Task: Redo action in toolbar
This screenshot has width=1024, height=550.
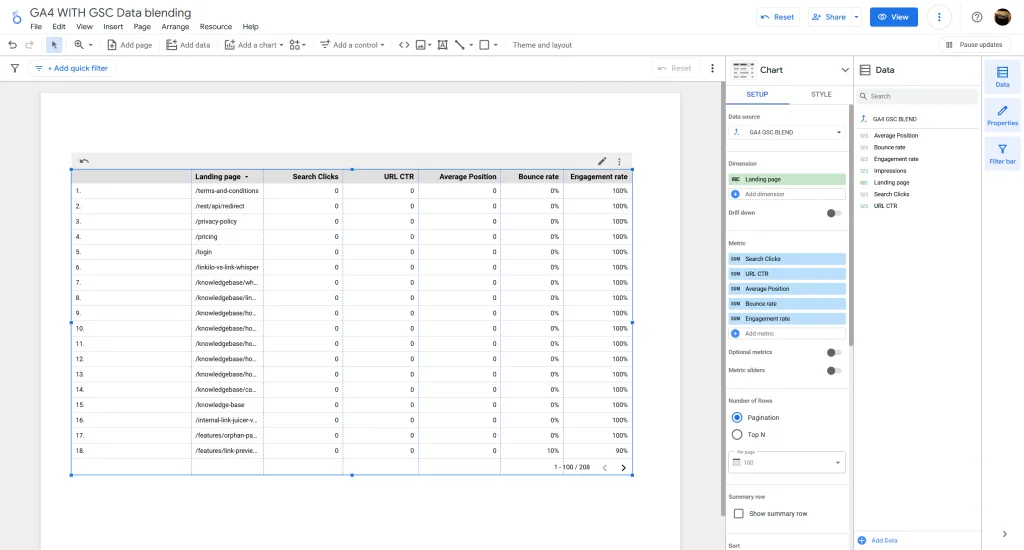Action: click(29, 45)
